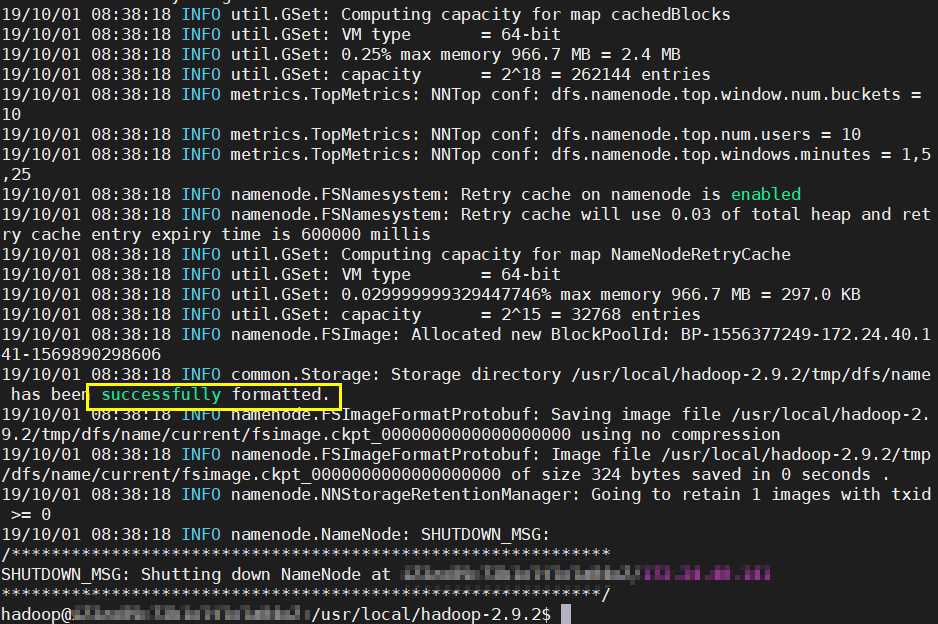The width and height of the screenshot is (938, 624).
Task: Click path '/usr/local/hadoop-2.9.2/tmp/dfs/name' in Storage line
Action: coord(751,375)
